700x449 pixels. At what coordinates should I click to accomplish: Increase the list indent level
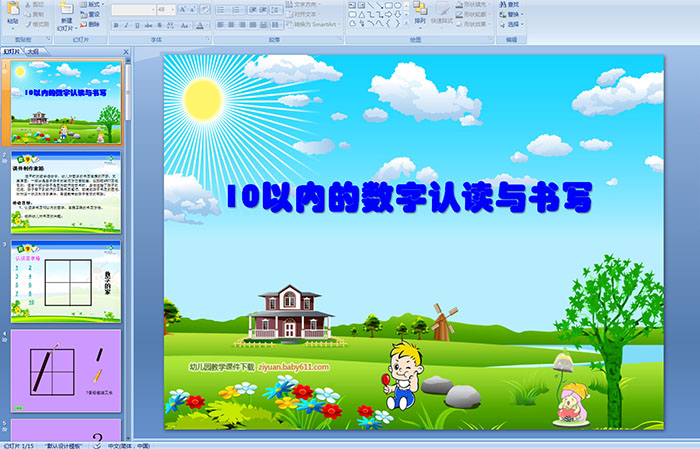click(263, 10)
